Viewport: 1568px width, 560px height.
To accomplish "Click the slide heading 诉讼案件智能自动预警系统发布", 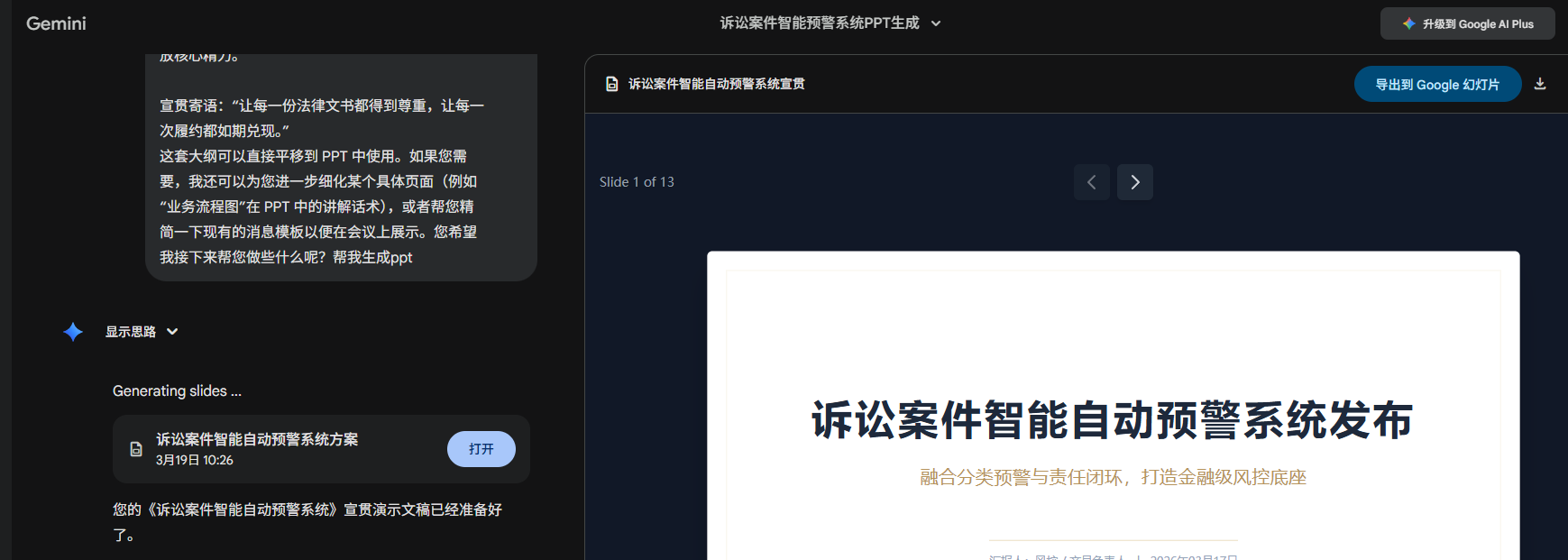I will (x=1113, y=420).
